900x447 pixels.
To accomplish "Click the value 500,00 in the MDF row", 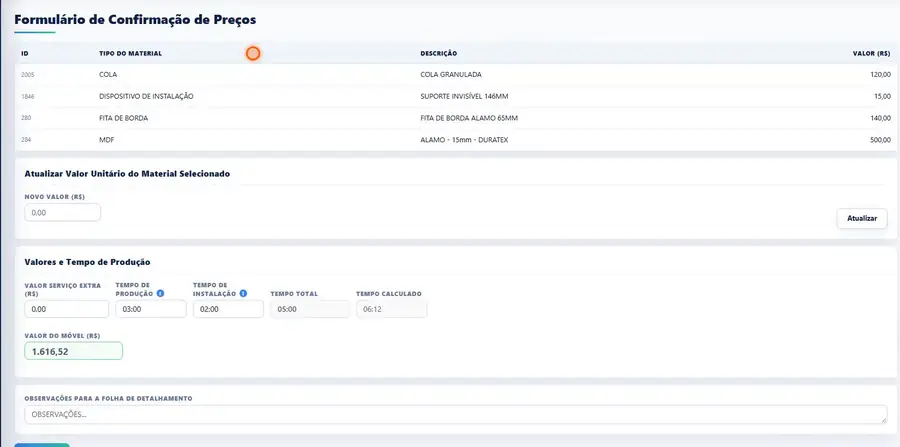I will tap(880, 139).
